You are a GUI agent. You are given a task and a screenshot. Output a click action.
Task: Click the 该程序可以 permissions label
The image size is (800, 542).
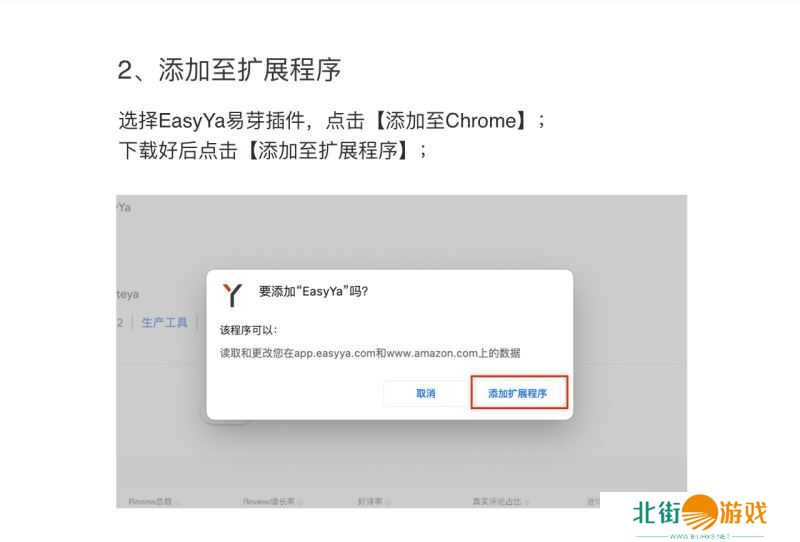[248, 330]
